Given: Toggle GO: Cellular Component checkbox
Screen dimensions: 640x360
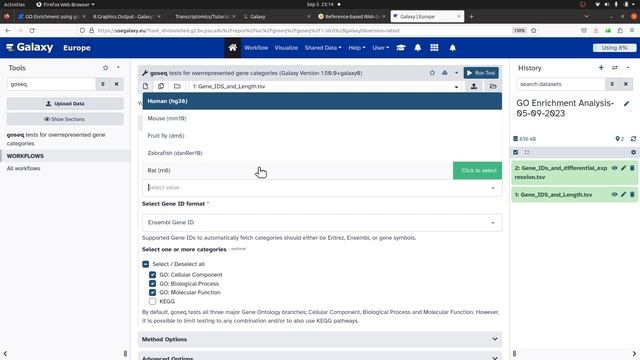Looking at the screenshot, I should pos(153,275).
